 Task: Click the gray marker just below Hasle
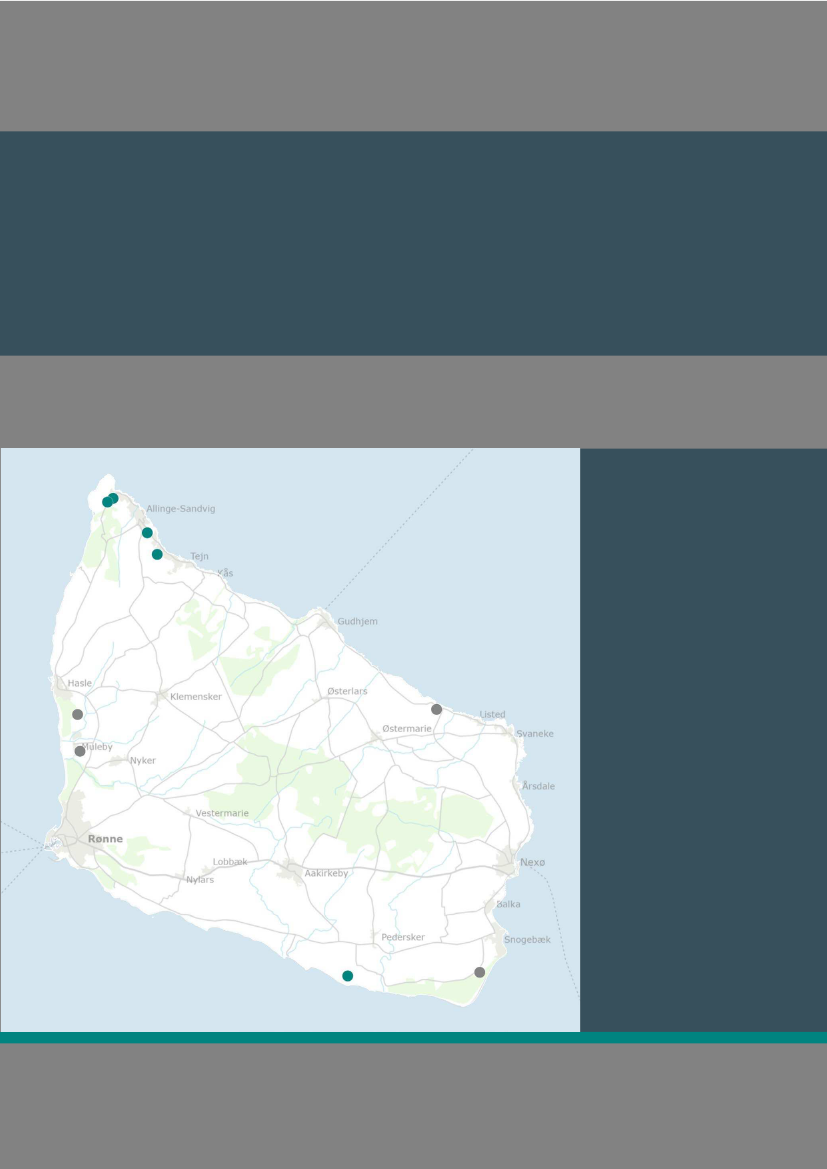77,714
